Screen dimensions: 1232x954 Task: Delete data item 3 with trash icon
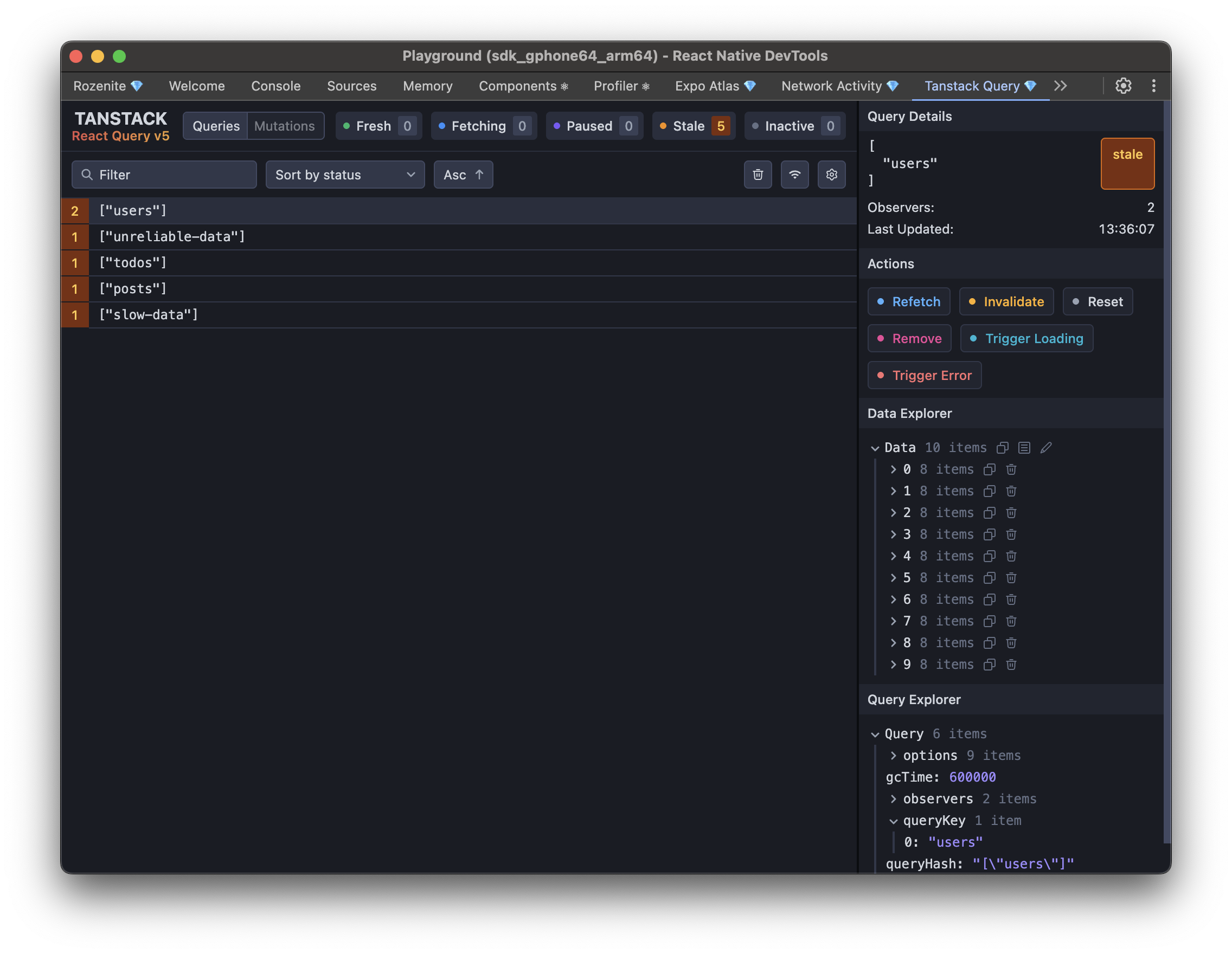coord(1011,534)
